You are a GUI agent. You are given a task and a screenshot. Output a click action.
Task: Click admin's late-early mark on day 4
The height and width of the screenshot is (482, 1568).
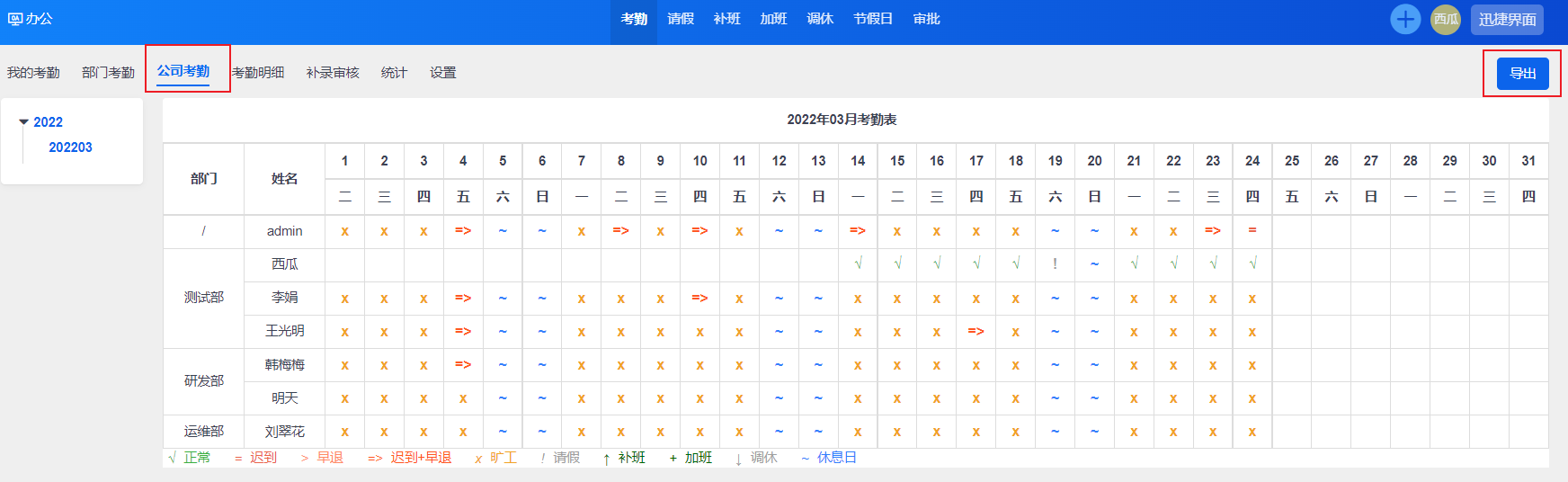click(463, 231)
